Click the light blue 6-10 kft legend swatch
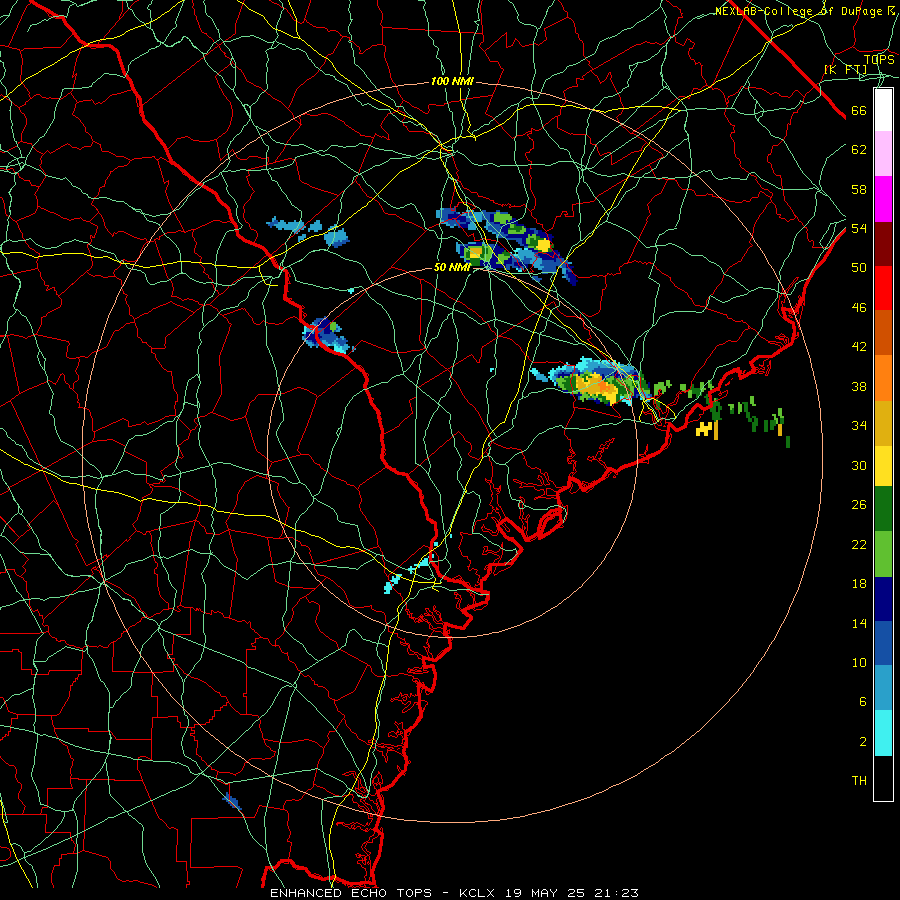The height and width of the screenshot is (900, 900). pyautogui.click(x=883, y=687)
